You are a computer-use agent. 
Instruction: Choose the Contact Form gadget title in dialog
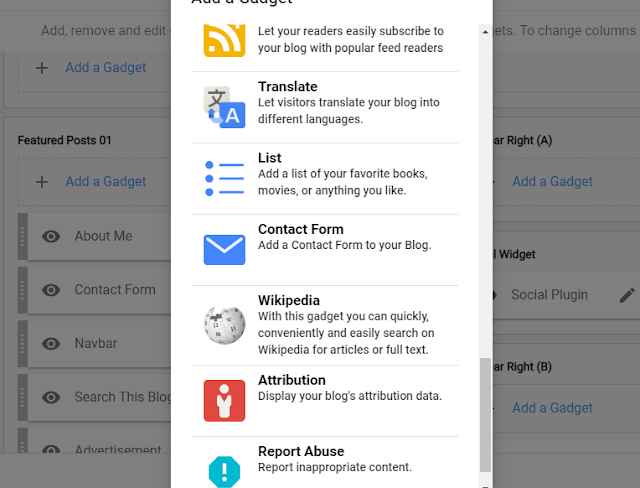(x=301, y=229)
